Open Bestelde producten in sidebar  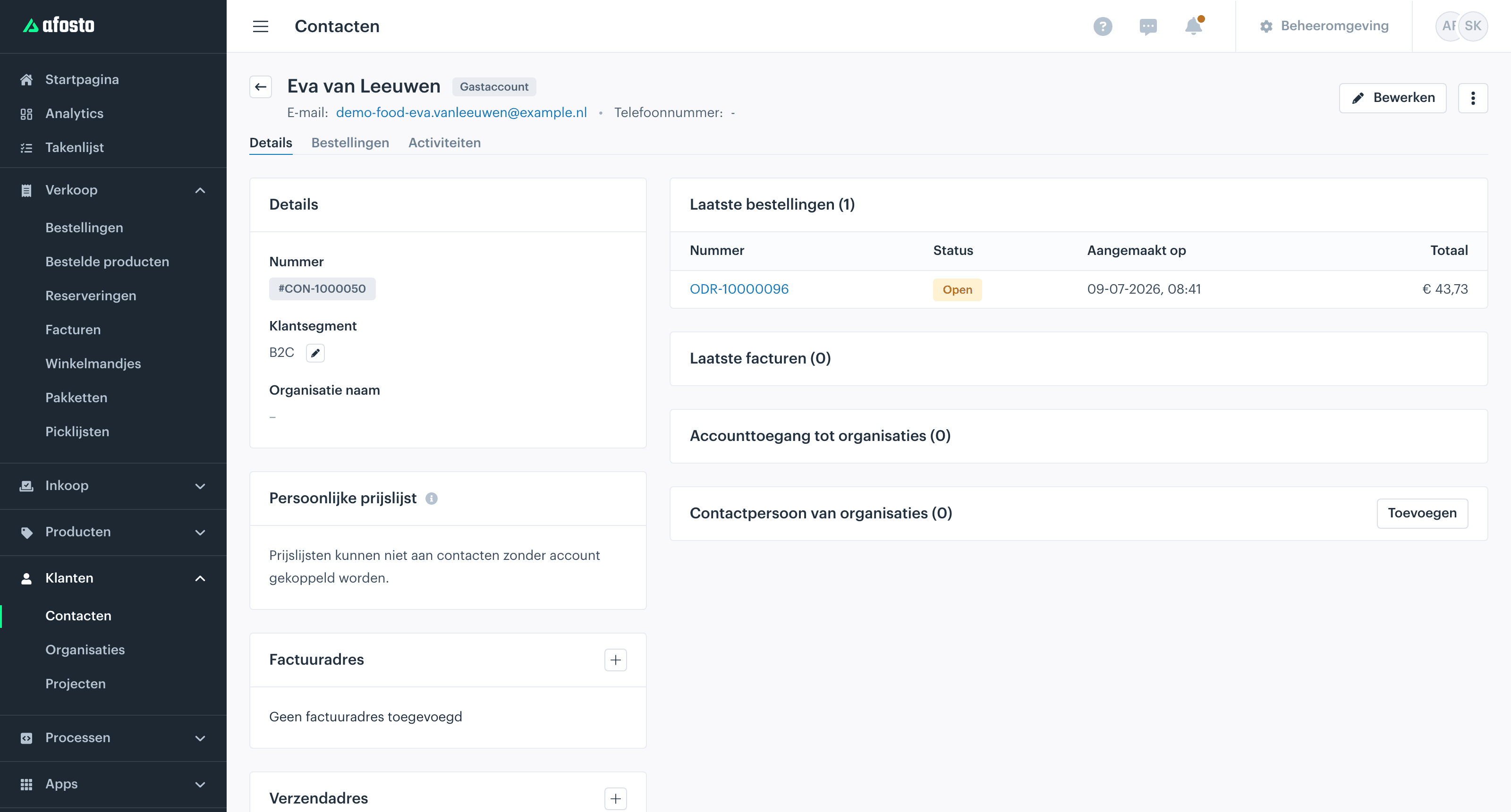(x=107, y=262)
